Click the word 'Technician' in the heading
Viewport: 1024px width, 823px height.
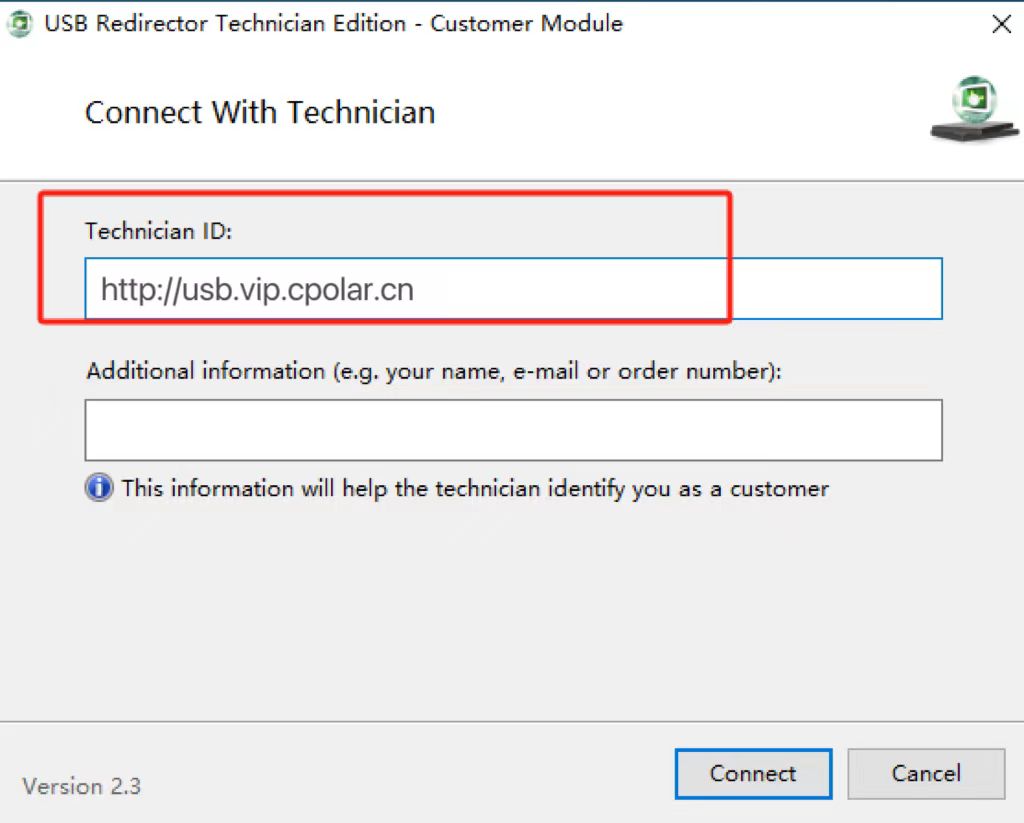coord(362,112)
